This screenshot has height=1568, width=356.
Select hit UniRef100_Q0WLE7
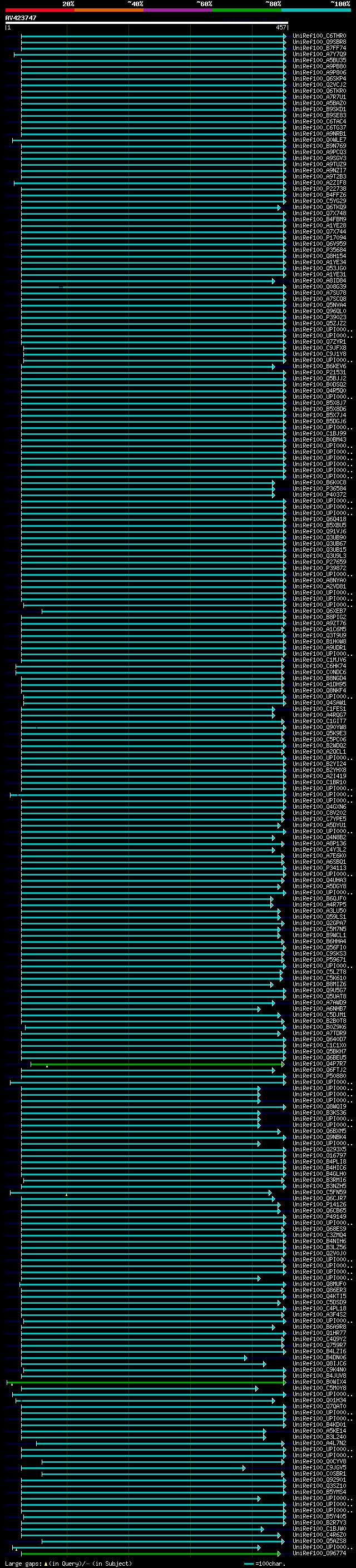pyautogui.click(x=319, y=140)
